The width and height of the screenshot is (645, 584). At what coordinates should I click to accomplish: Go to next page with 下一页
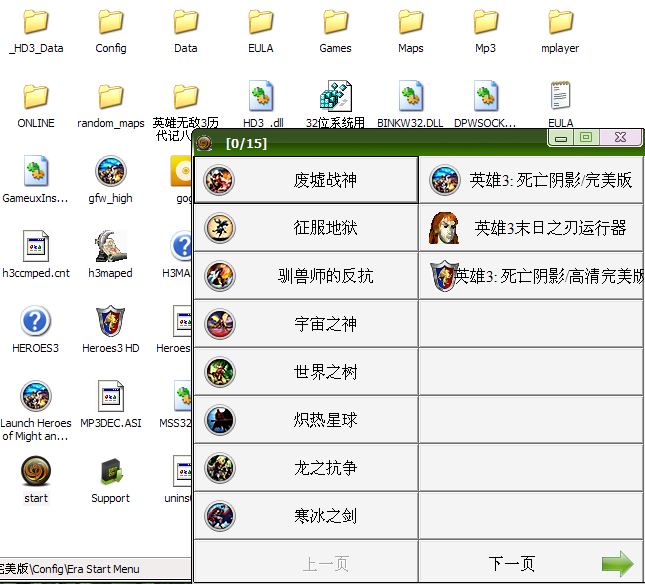click(x=531, y=564)
